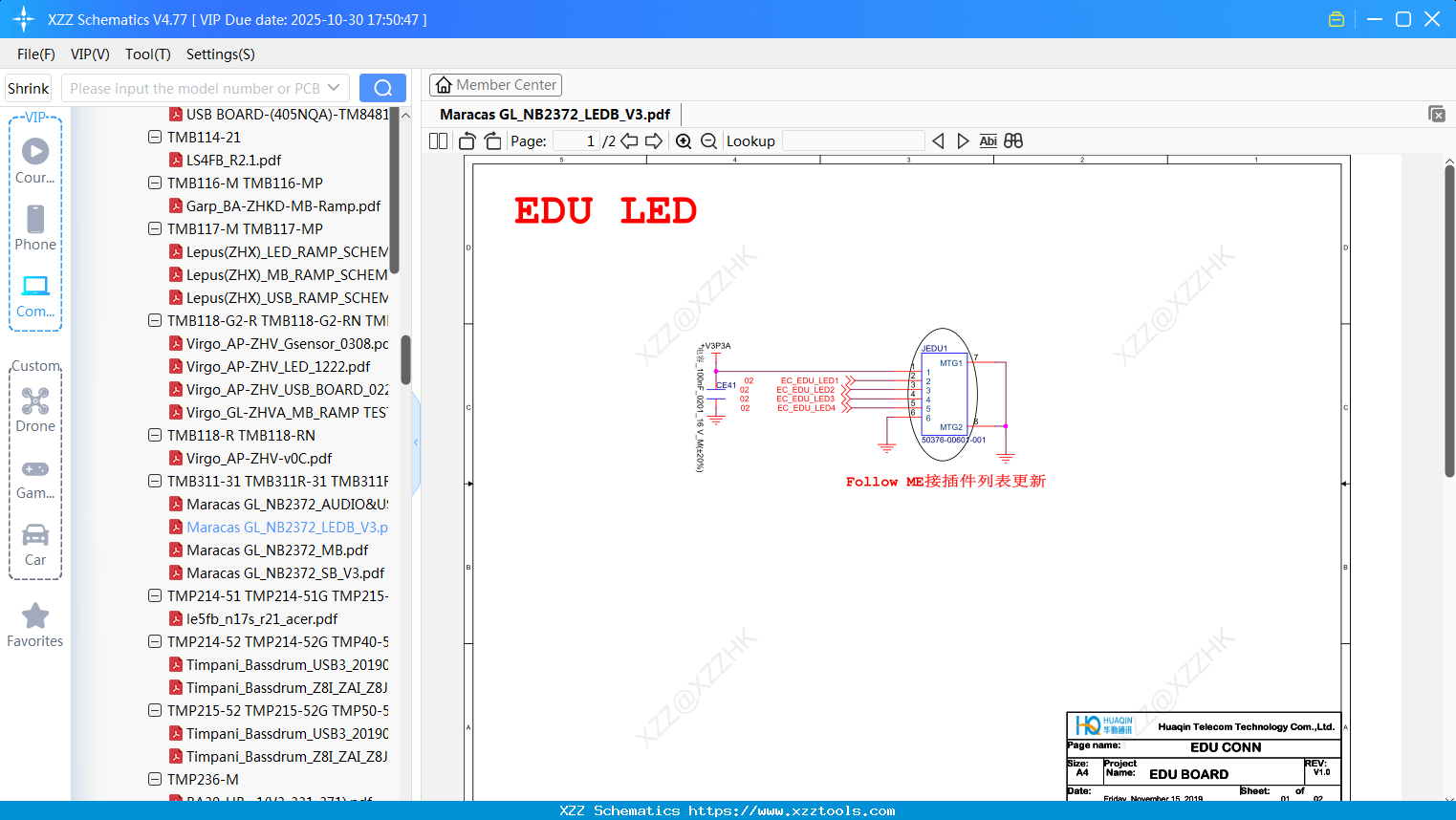Rotate the page counterclockwise
Screen dimensions: 1456x820
pos(467,141)
